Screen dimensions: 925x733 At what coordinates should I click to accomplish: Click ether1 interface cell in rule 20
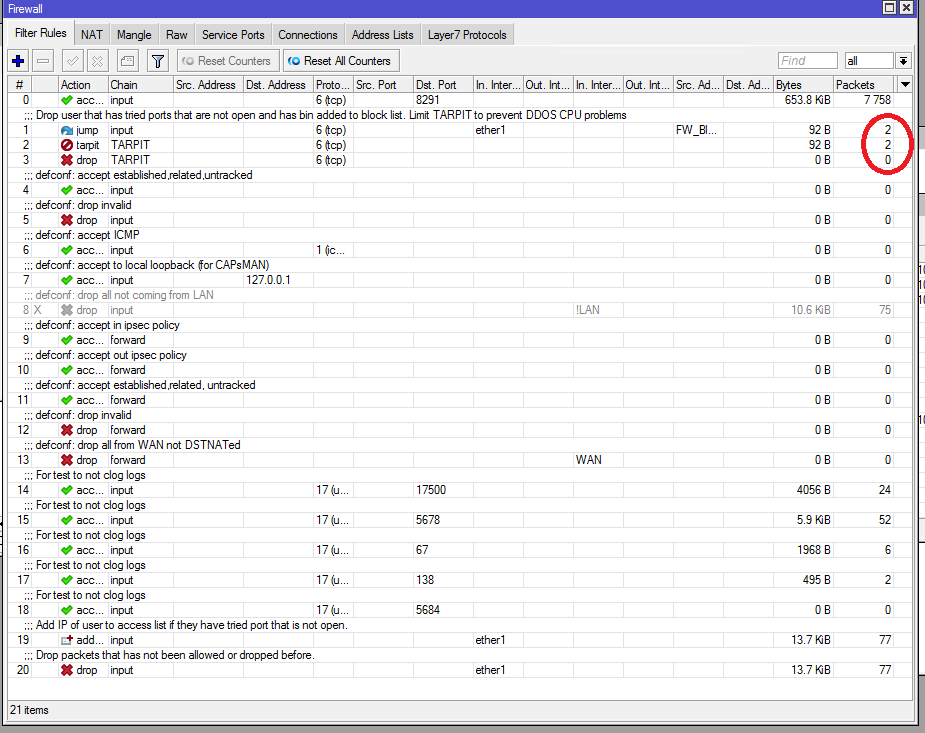(498, 670)
